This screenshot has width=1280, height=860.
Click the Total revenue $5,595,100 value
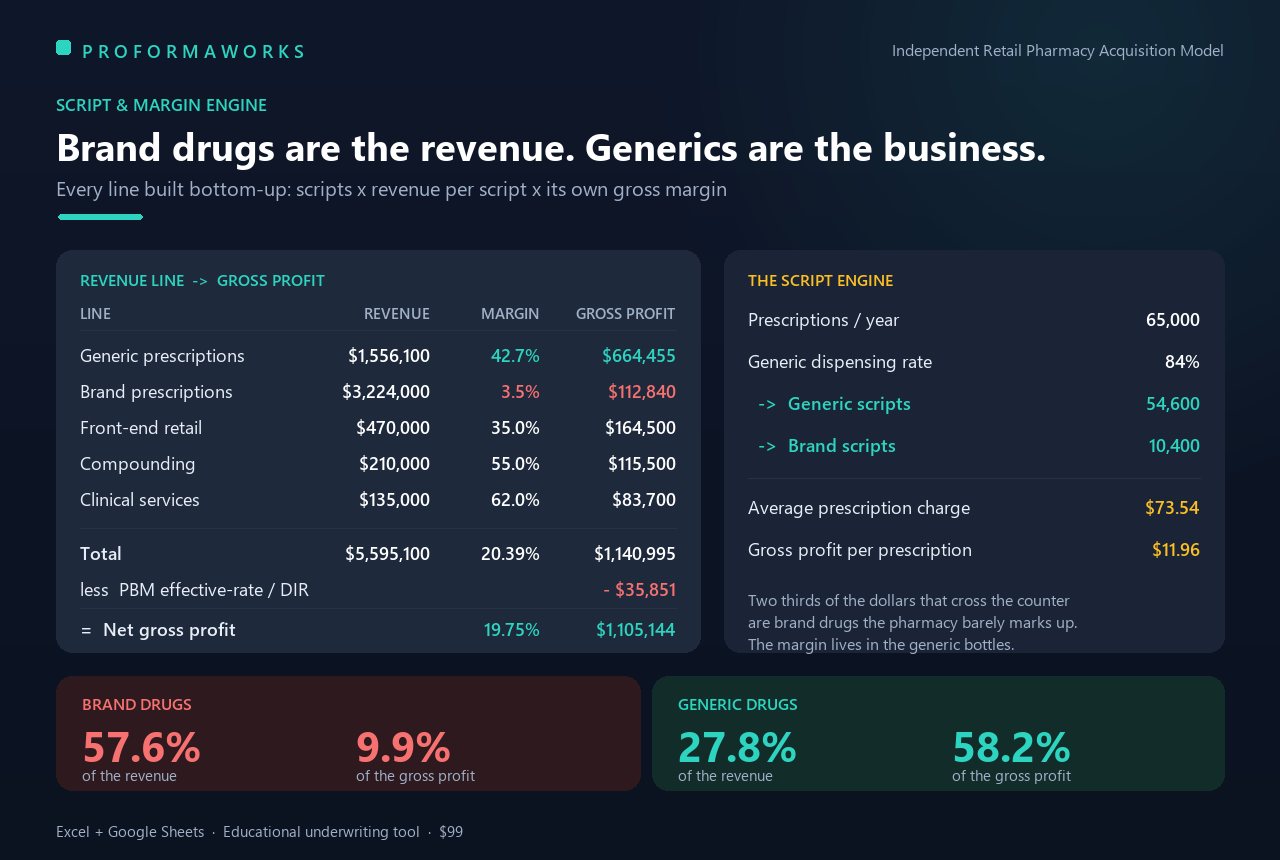[388, 554]
